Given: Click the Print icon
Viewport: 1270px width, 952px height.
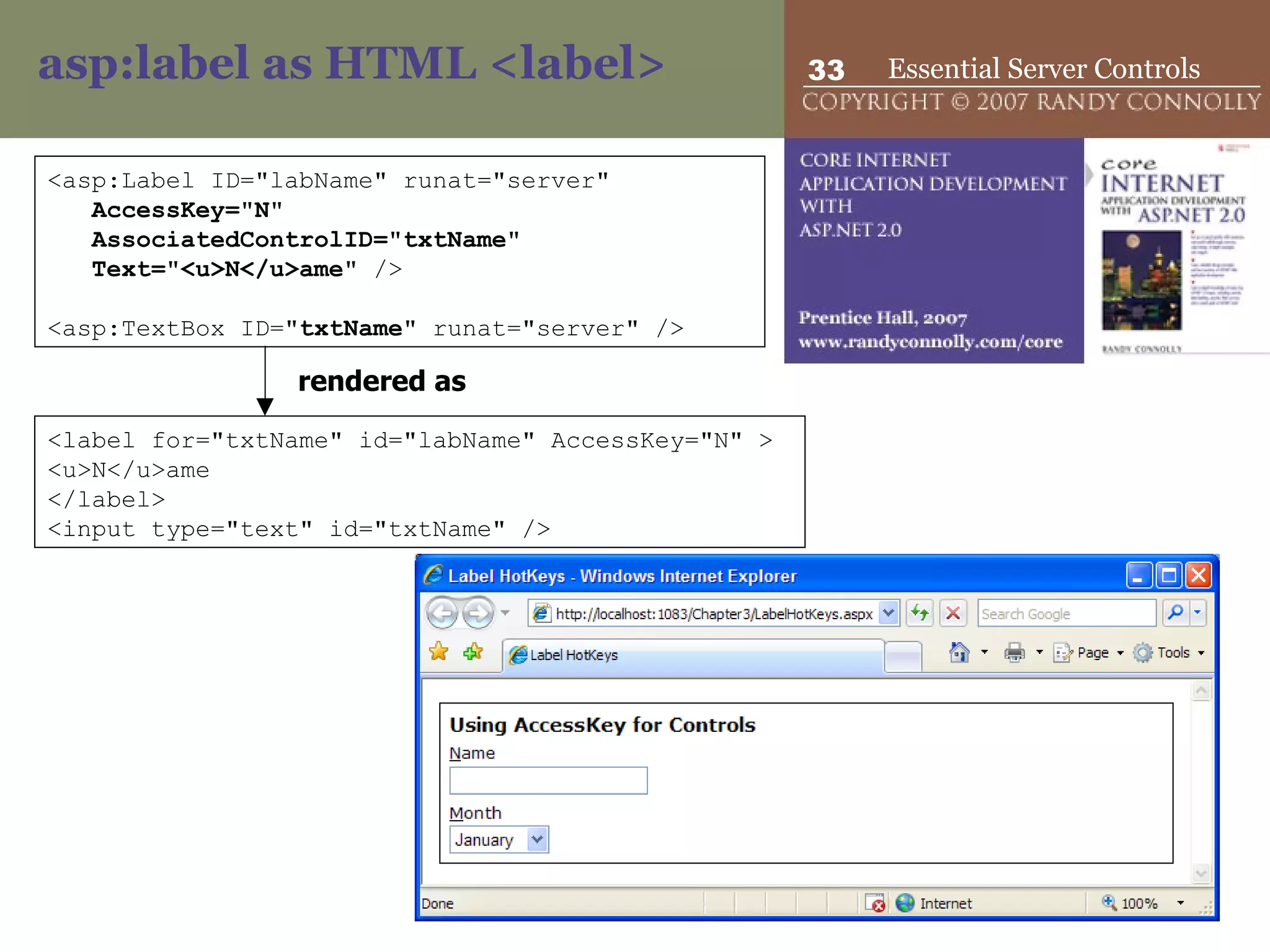Looking at the screenshot, I should [x=1015, y=653].
